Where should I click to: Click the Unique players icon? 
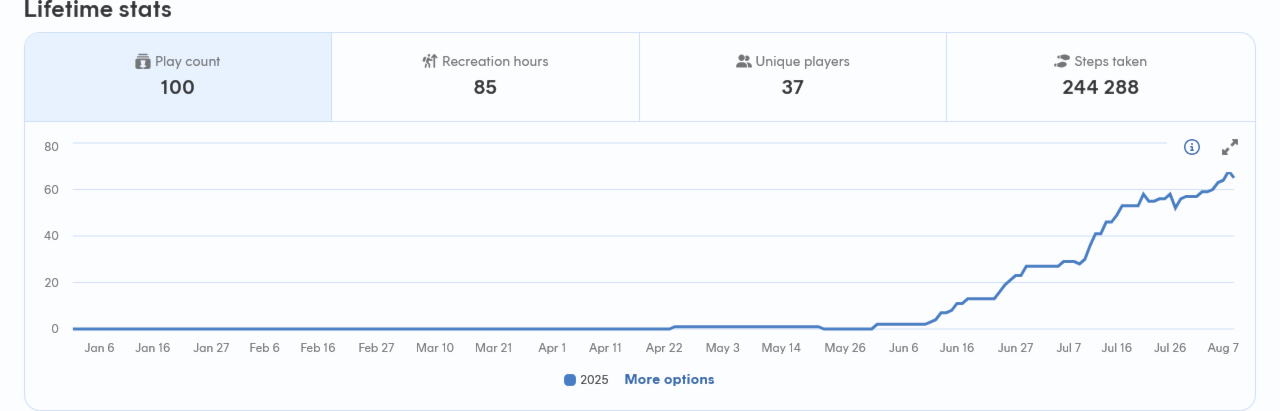(743, 62)
